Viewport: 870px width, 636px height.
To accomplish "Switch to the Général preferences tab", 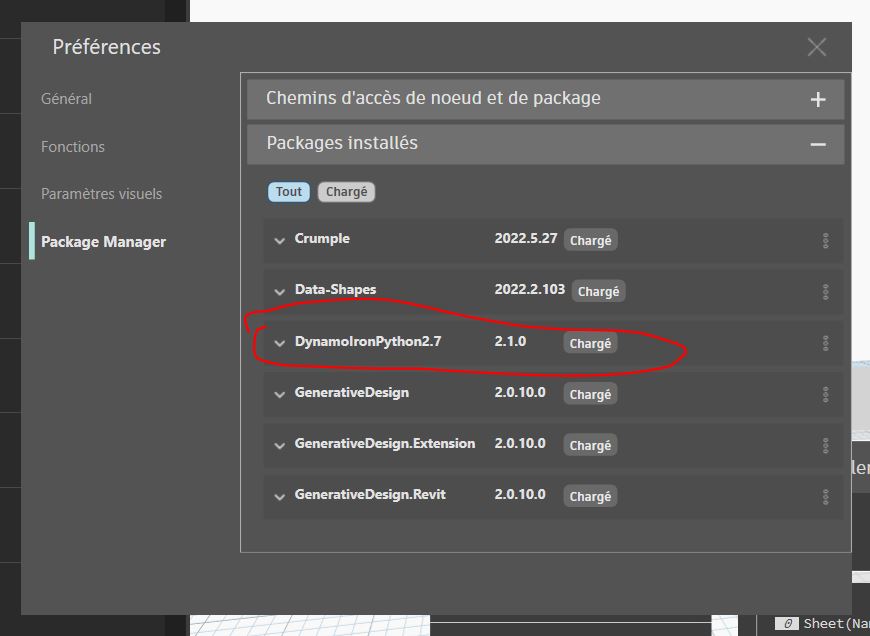I will (66, 99).
